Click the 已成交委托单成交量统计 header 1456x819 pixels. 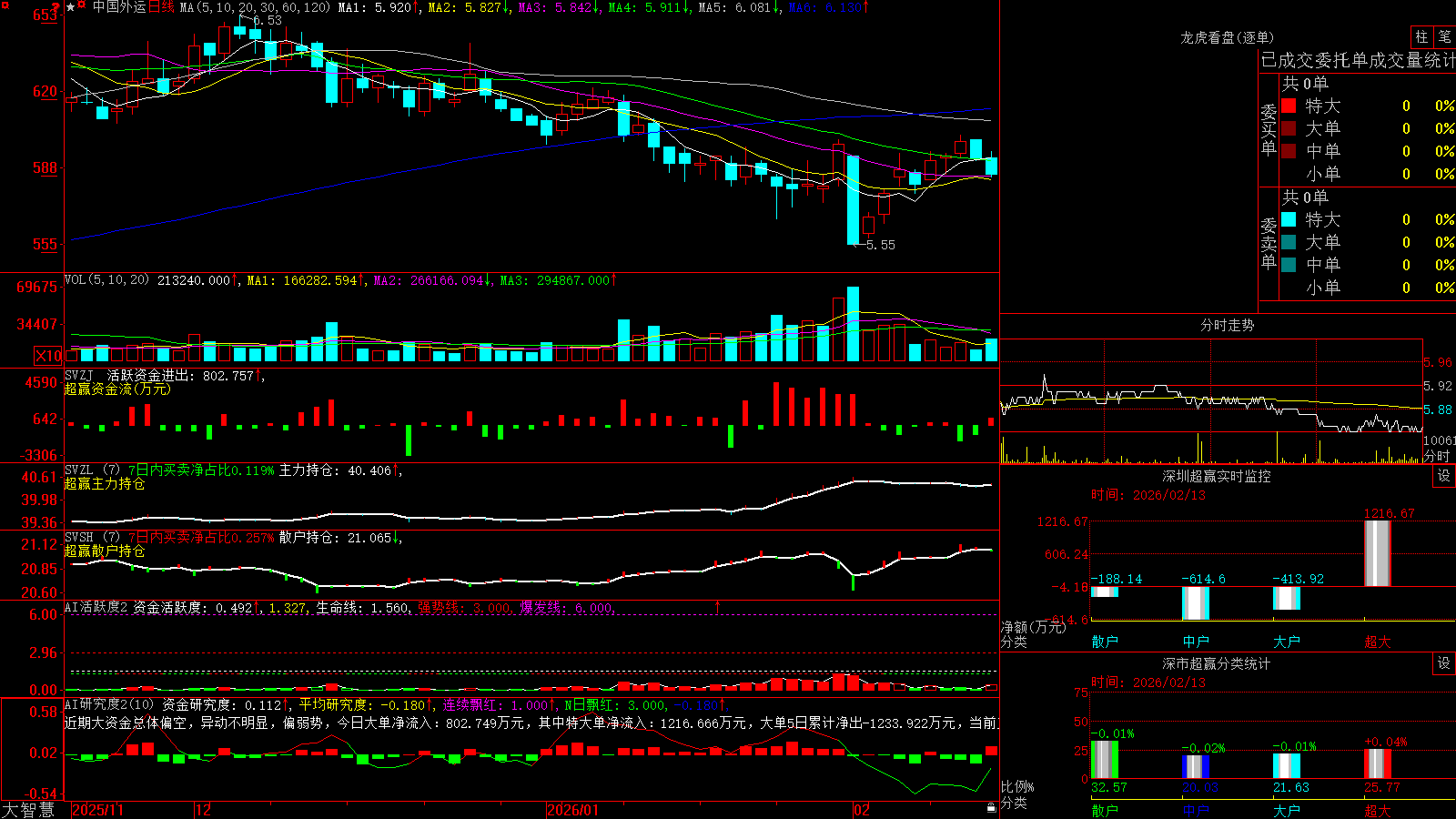(1358, 60)
